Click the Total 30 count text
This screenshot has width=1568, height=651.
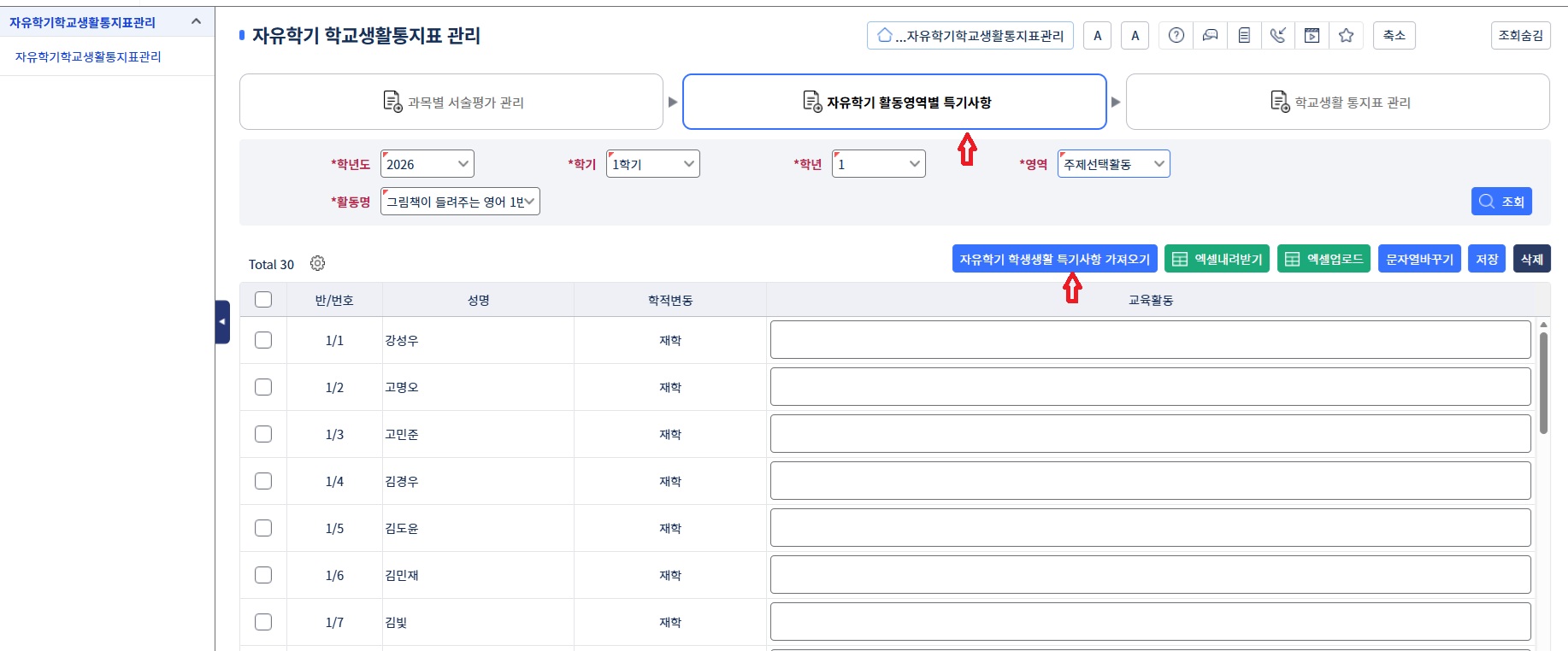coord(271,264)
